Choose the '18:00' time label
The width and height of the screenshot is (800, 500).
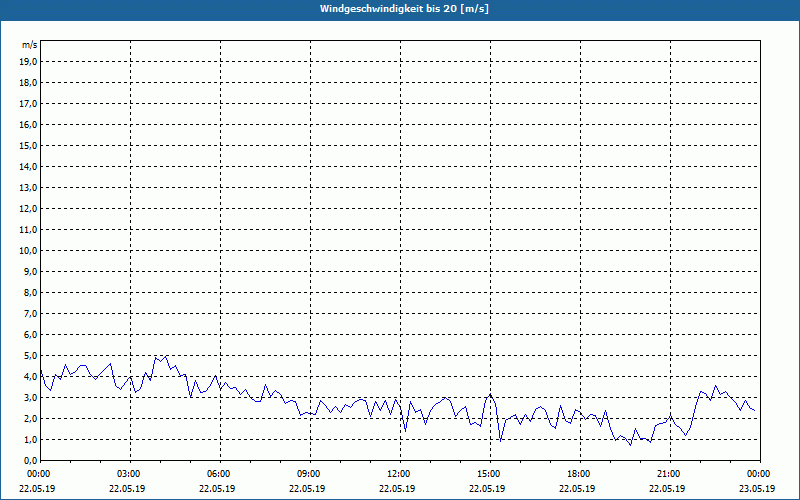(x=580, y=474)
